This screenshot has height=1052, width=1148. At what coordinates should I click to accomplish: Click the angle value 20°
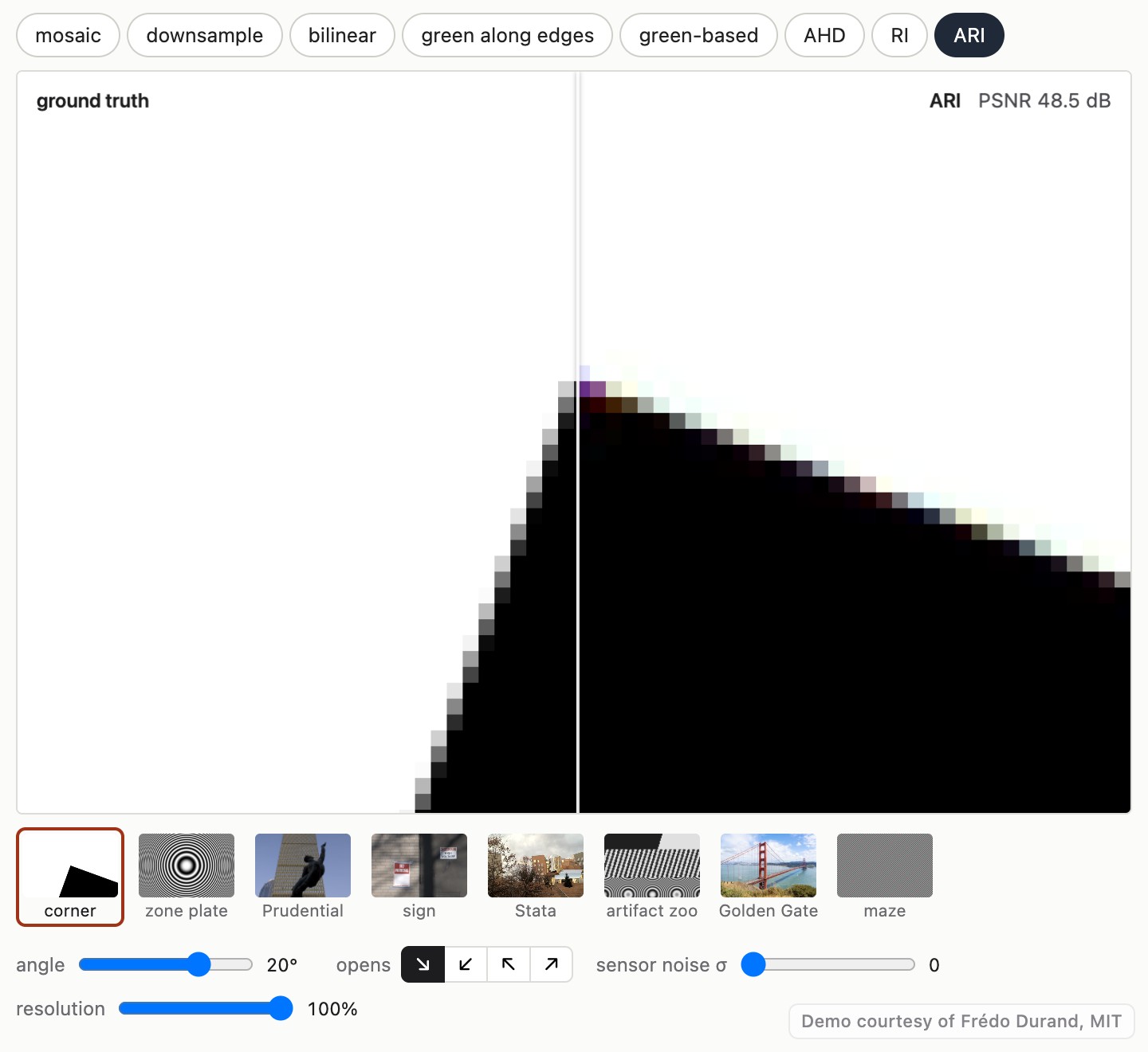pyautogui.click(x=282, y=965)
